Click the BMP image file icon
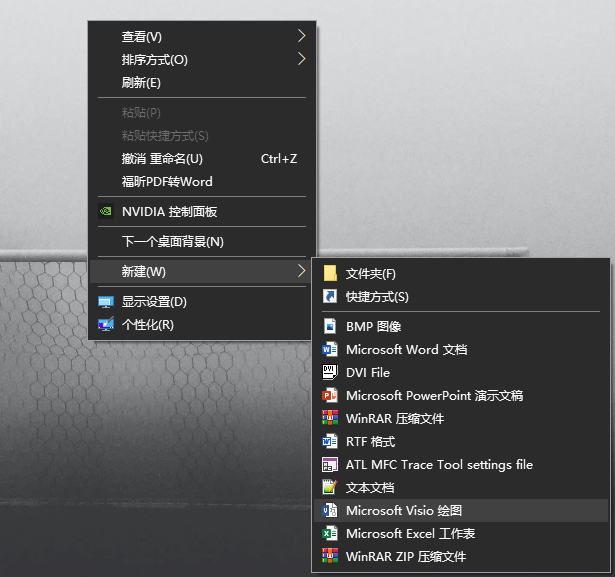The width and height of the screenshot is (615, 577). click(330, 326)
